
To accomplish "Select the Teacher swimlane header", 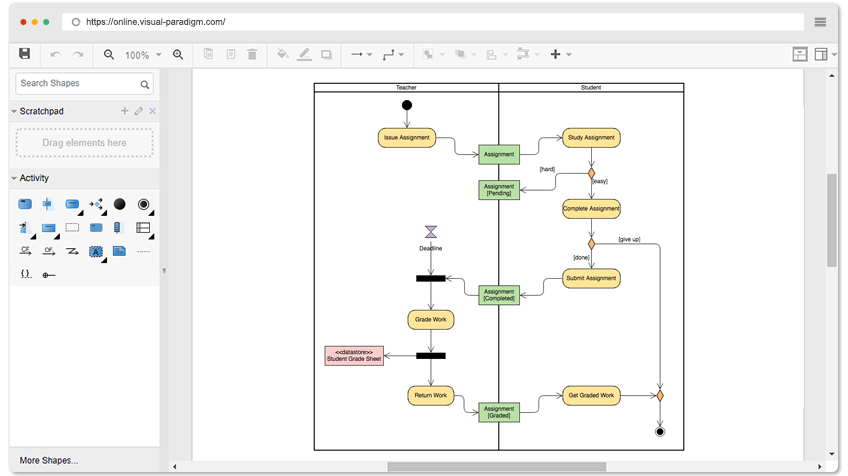I will coord(406,88).
